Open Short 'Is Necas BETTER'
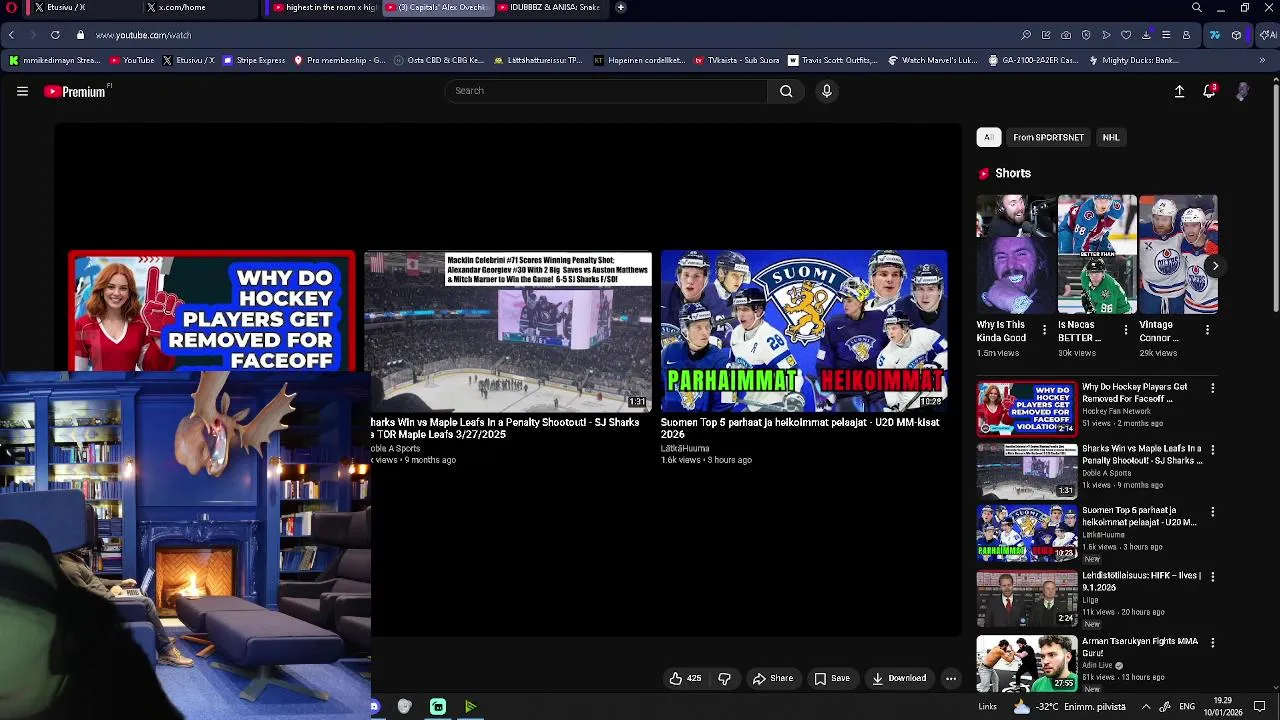Viewport: 1280px width, 720px height. (x=1097, y=254)
